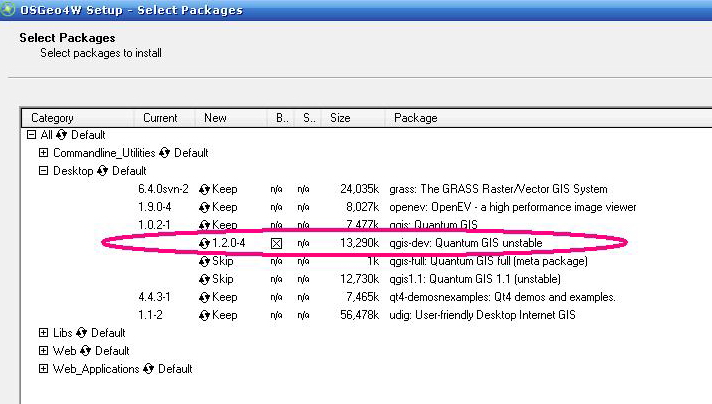Expand the Libs category
This screenshot has height=404, width=712.
pyautogui.click(x=44, y=333)
